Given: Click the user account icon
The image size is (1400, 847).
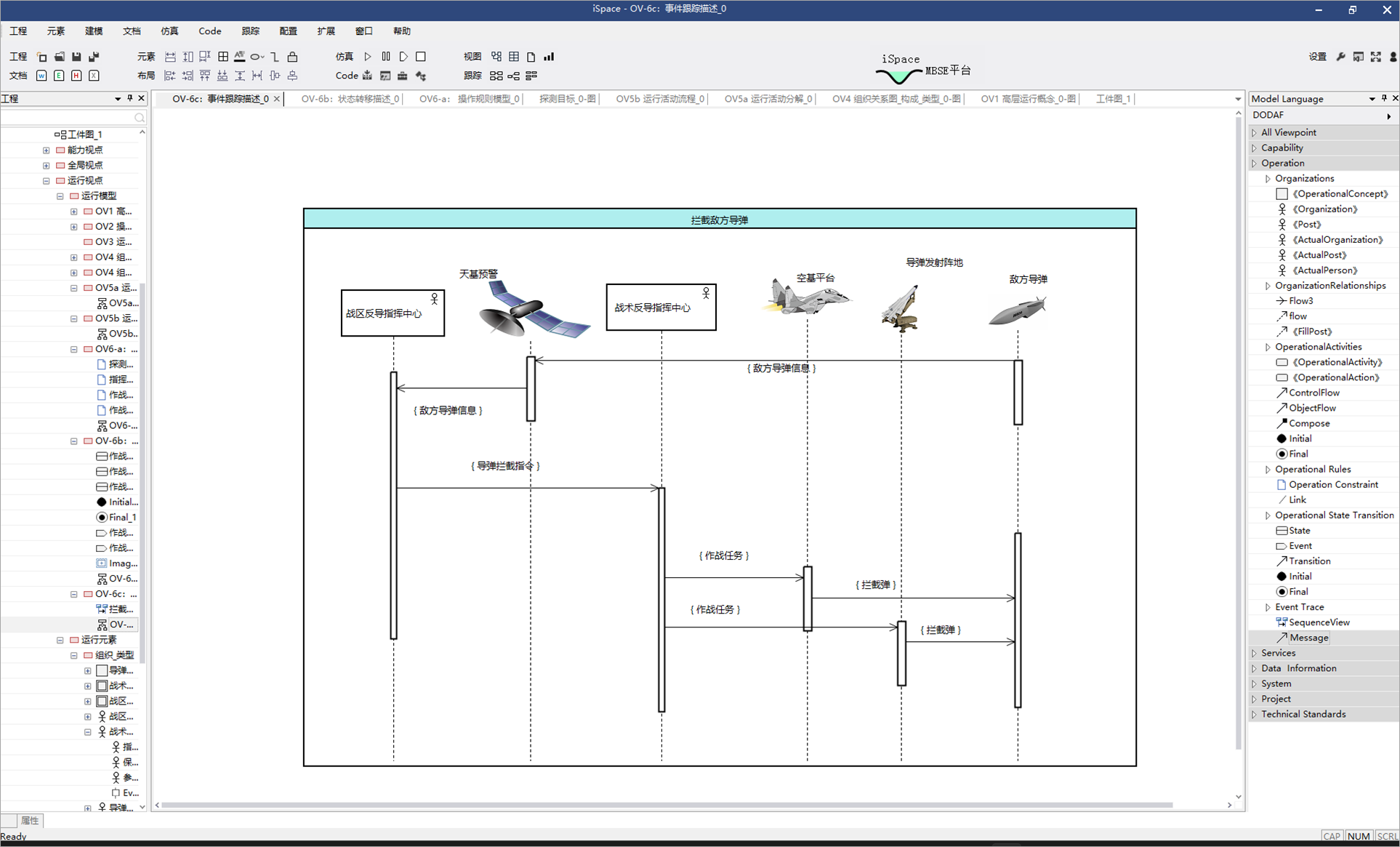Looking at the screenshot, I should point(1393,57).
